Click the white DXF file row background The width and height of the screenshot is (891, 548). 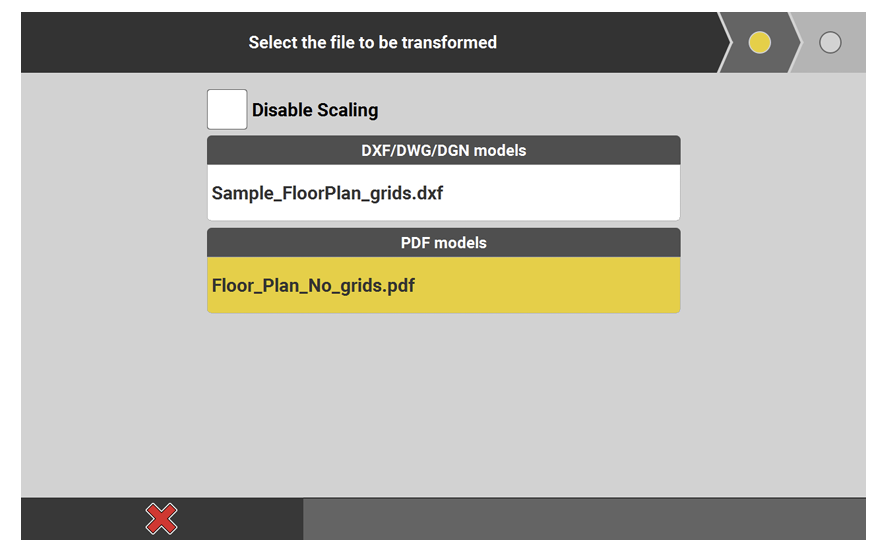pyautogui.click(x=570, y=193)
